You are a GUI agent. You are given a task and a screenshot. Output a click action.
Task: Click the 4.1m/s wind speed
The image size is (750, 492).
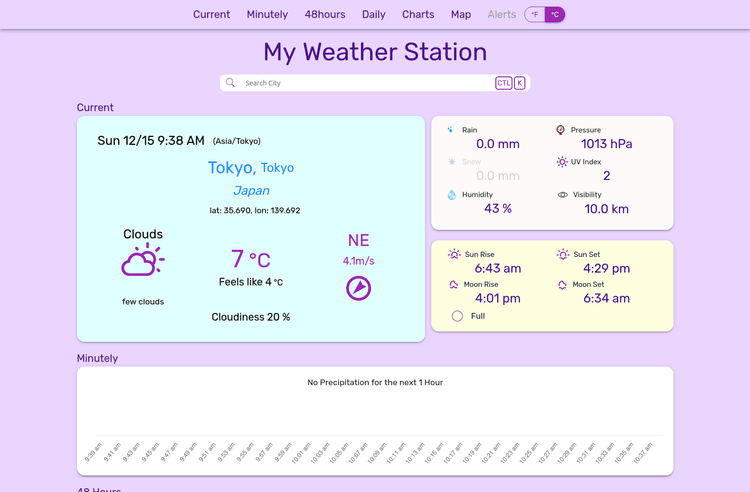pyautogui.click(x=358, y=261)
